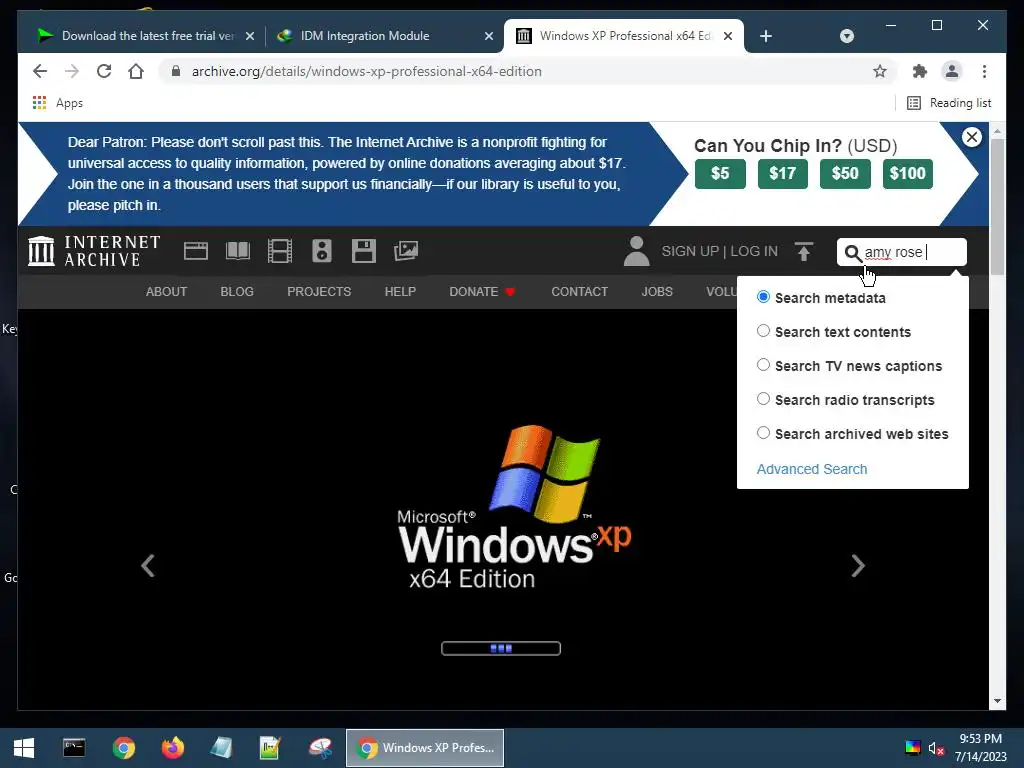The height and width of the screenshot is (768, 1024).
Task: Open Advanced Search link
Action: [x=812, y=469]
